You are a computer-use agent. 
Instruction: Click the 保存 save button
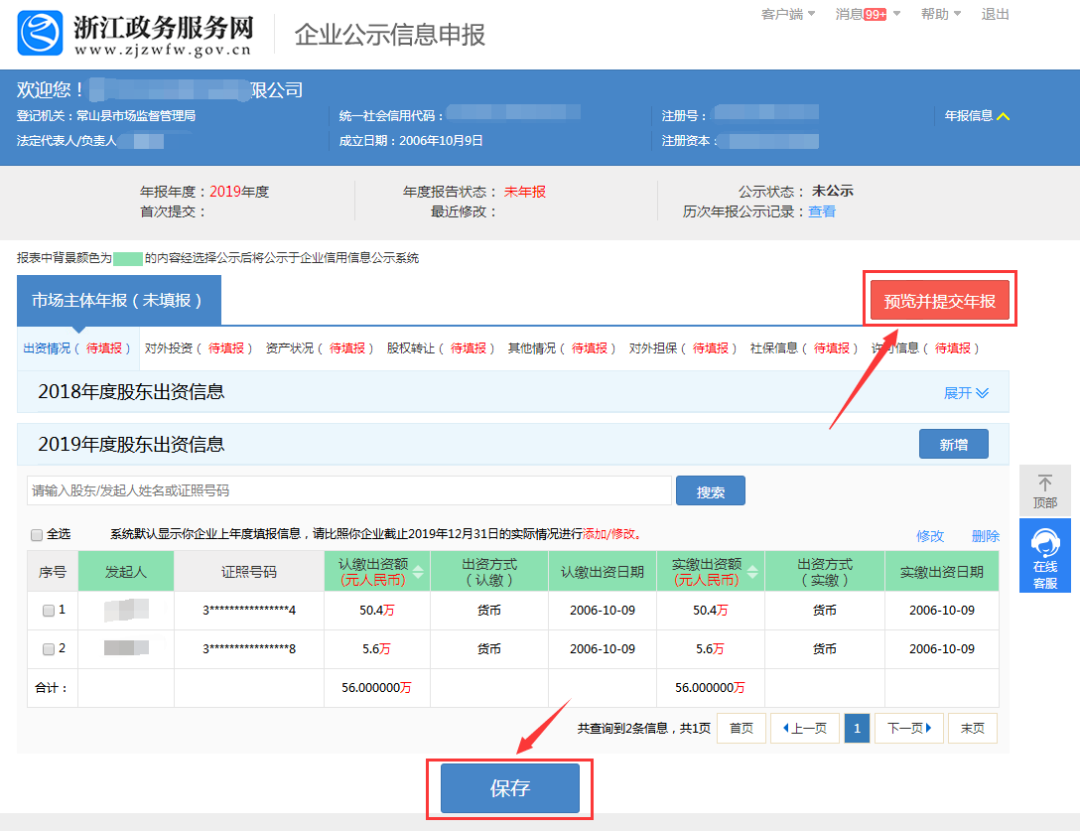(510, 788)
